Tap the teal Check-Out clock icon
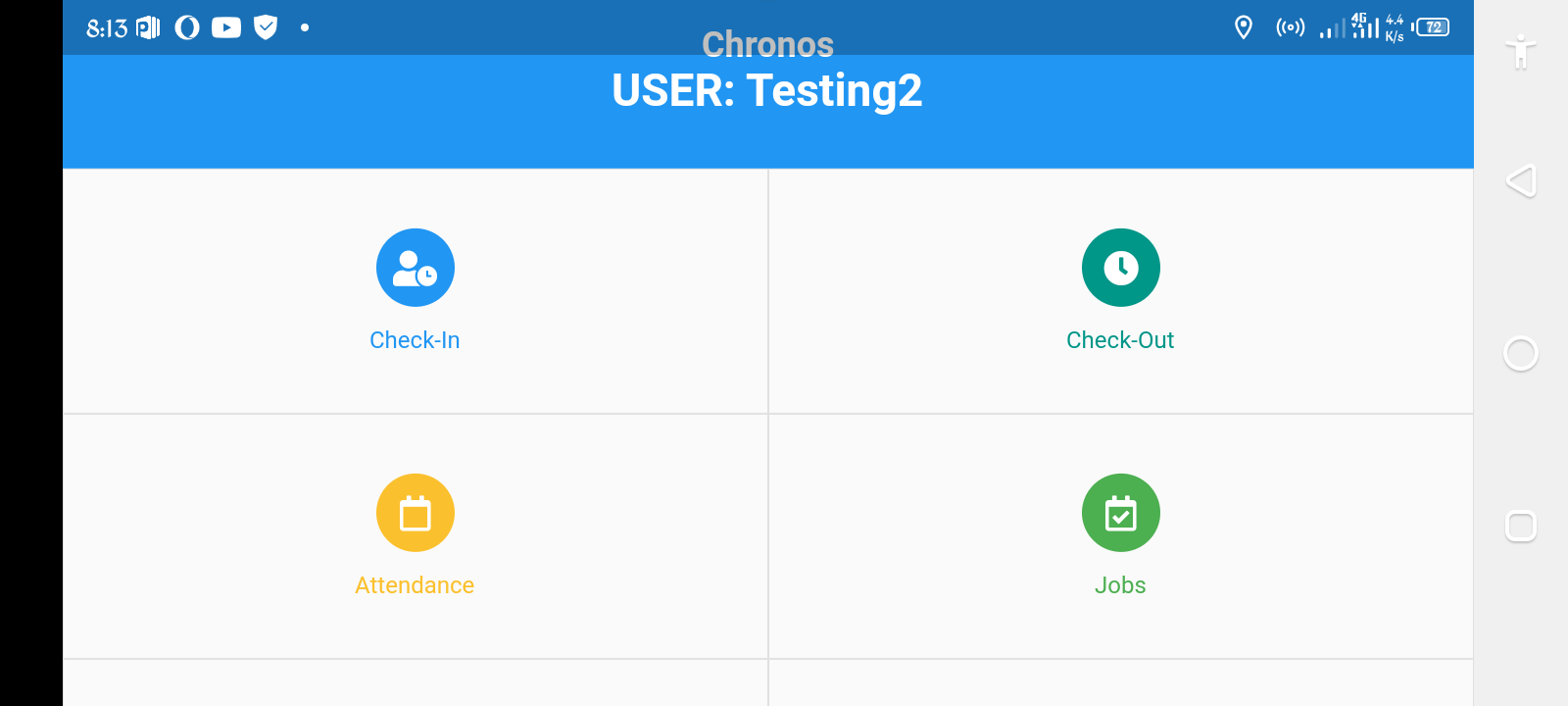1568x706 pixels. [x=1120, y=268]
